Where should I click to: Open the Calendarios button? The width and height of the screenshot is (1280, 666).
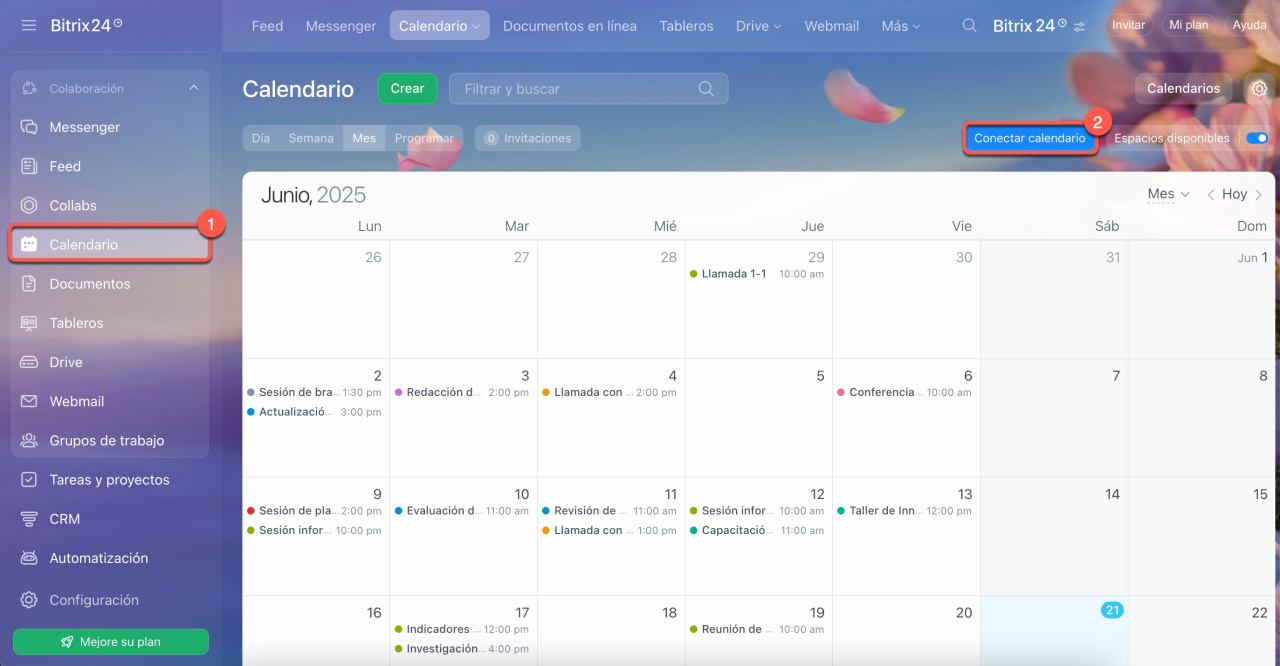(x=1184, y=88)
